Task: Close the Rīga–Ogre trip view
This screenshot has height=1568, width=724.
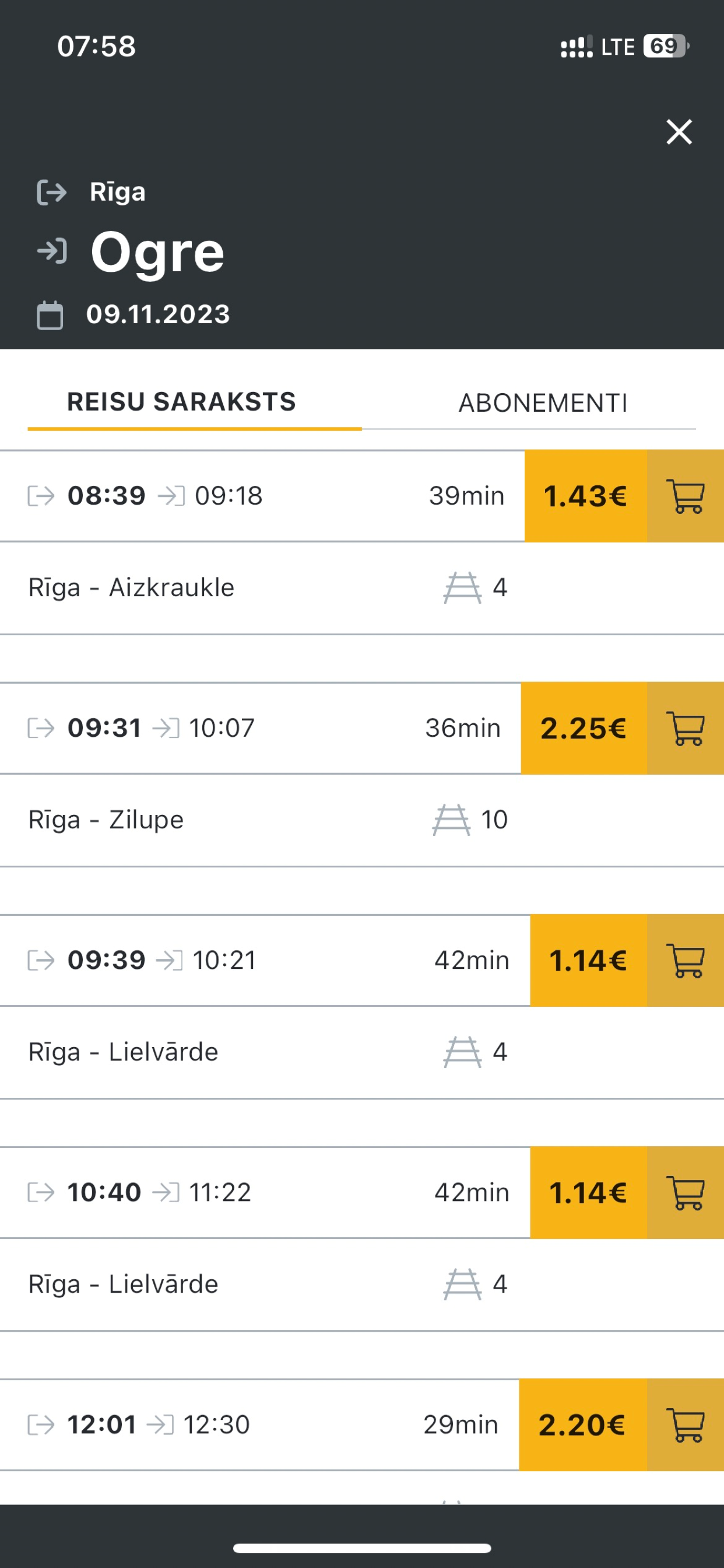Action: click(x=679, y=132)
